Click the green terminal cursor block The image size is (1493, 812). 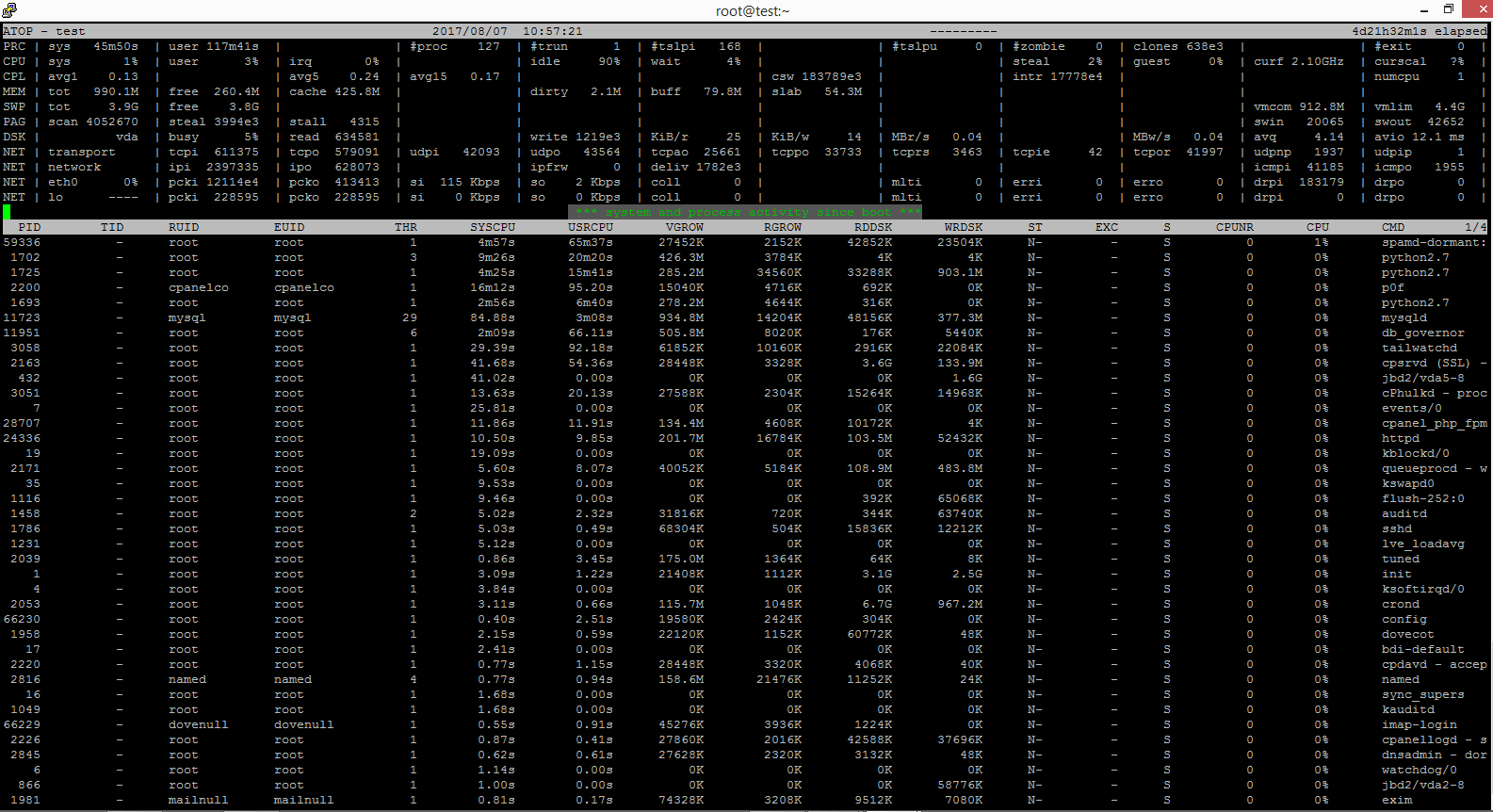pyautogui.click(x=7, y=212)
